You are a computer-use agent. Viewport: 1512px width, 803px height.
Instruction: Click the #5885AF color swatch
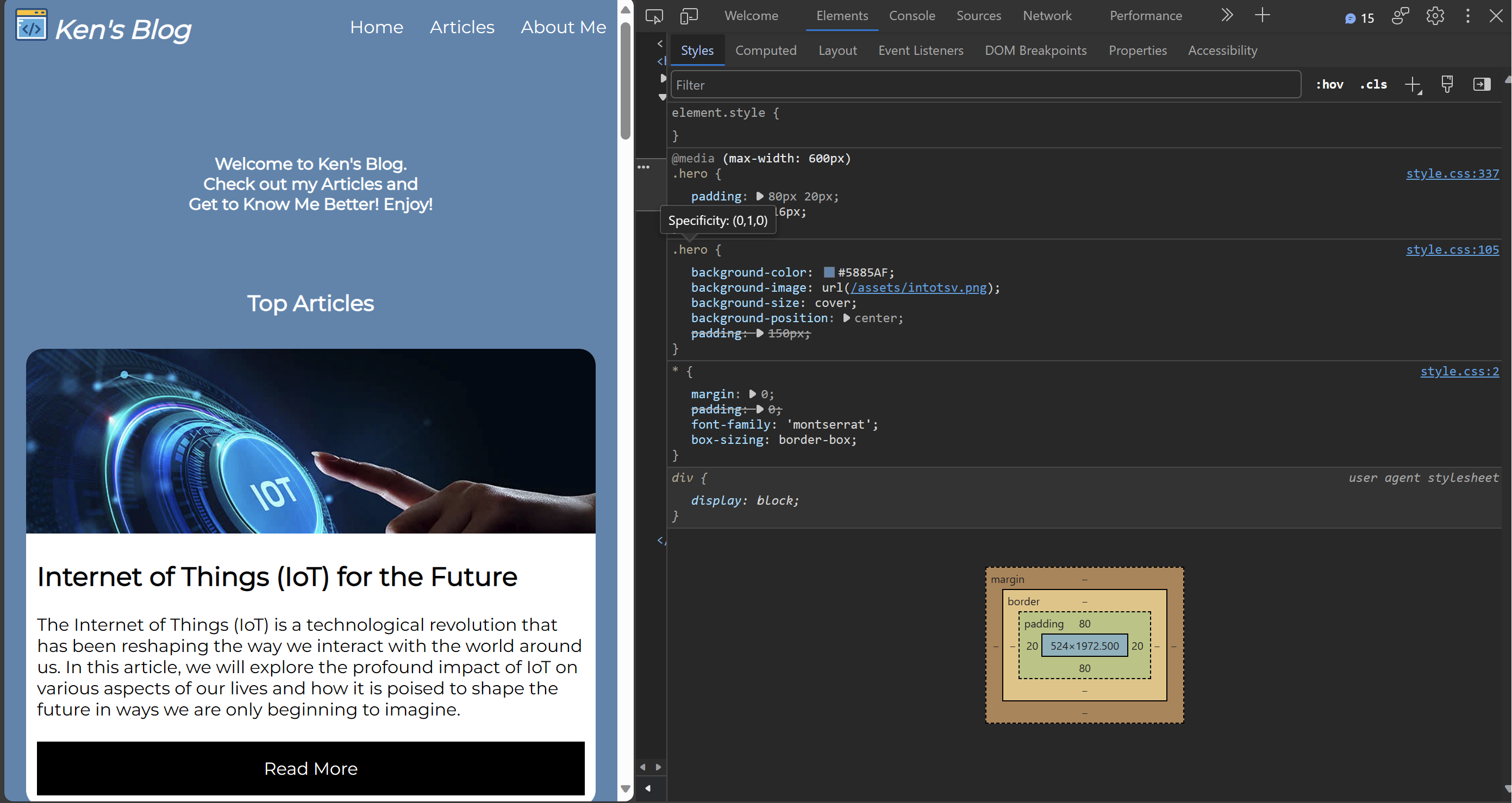(x=828, y=272)
